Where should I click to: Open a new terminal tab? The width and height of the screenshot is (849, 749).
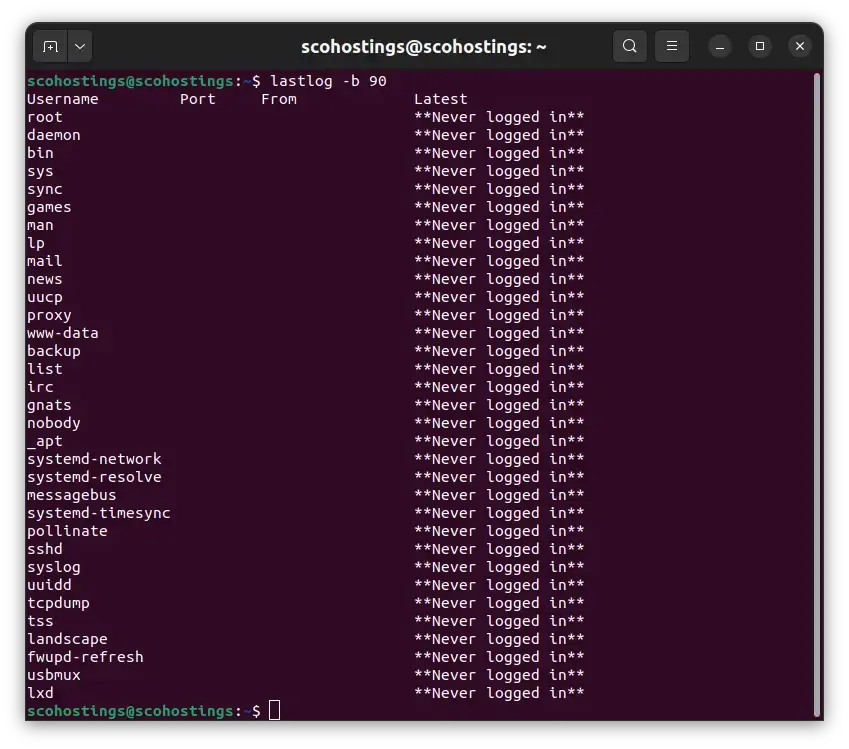[50, 47]
